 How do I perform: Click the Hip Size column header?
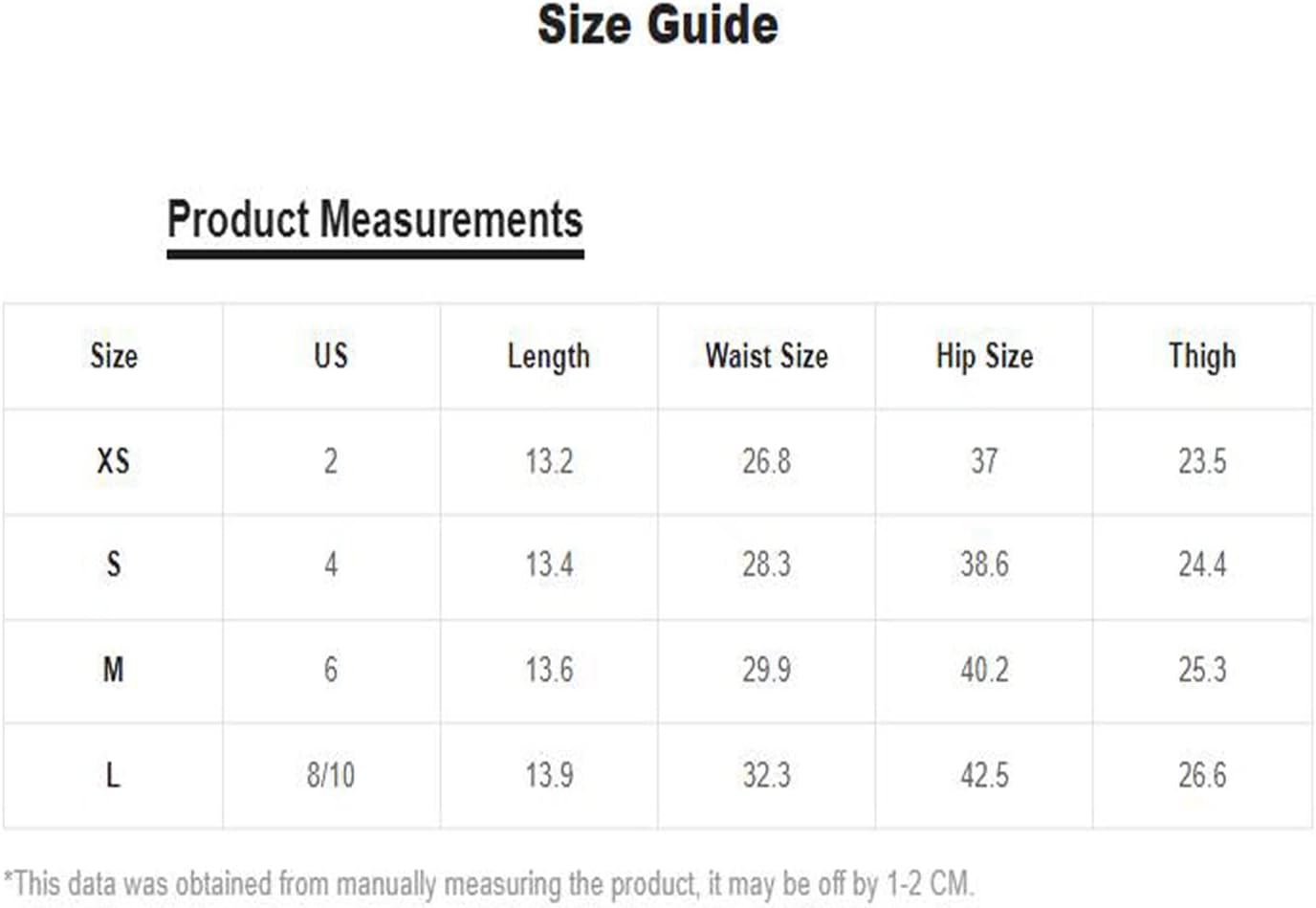coord(984,357)
